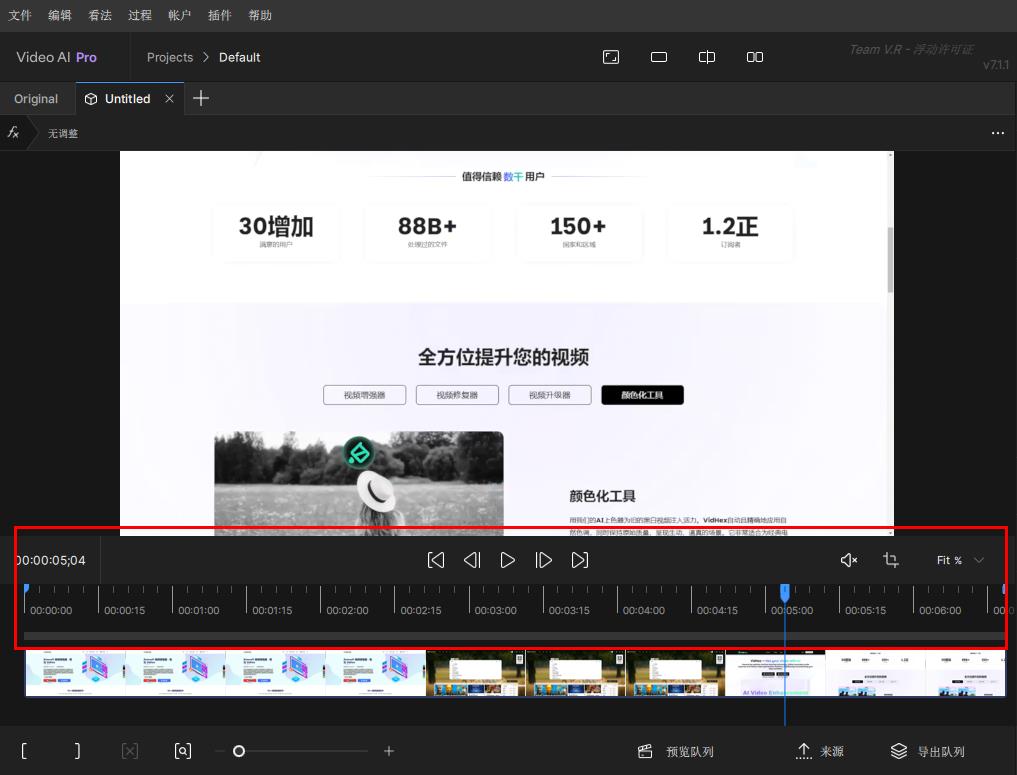
Task: Switch to side-by-side comparison view
Action: [755, 57]
